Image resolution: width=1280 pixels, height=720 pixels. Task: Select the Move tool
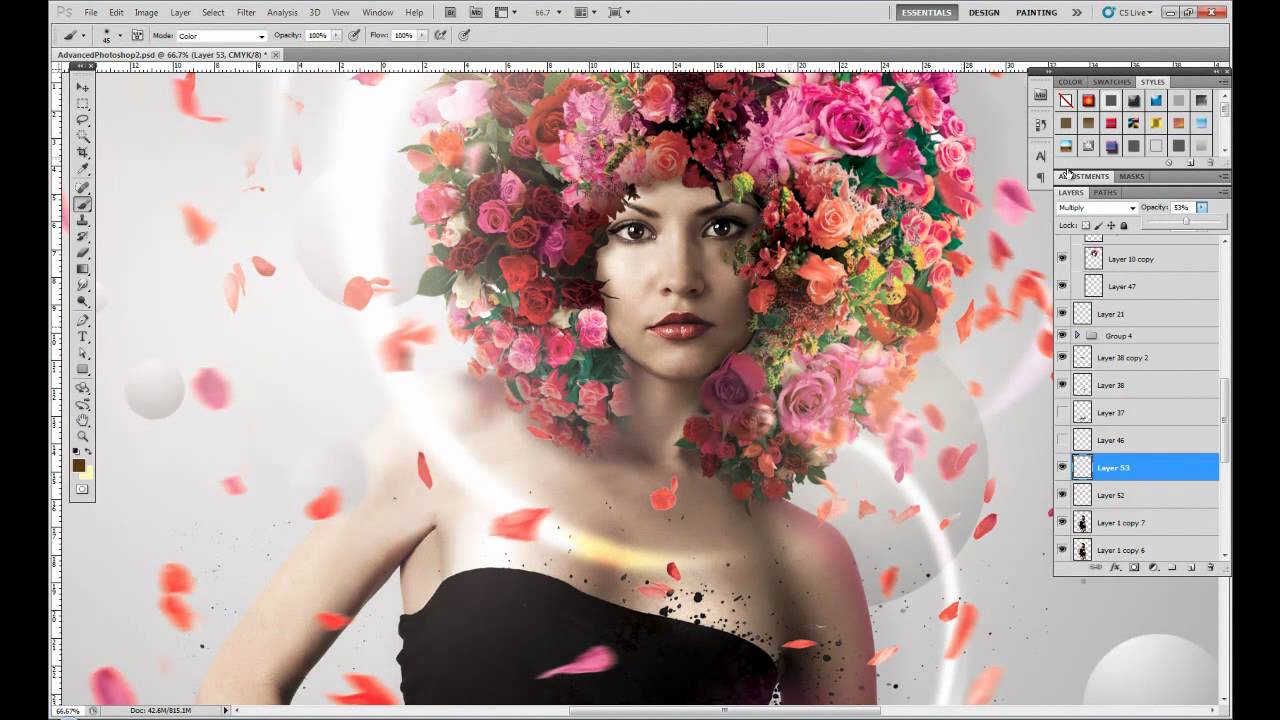click(83, 87)
